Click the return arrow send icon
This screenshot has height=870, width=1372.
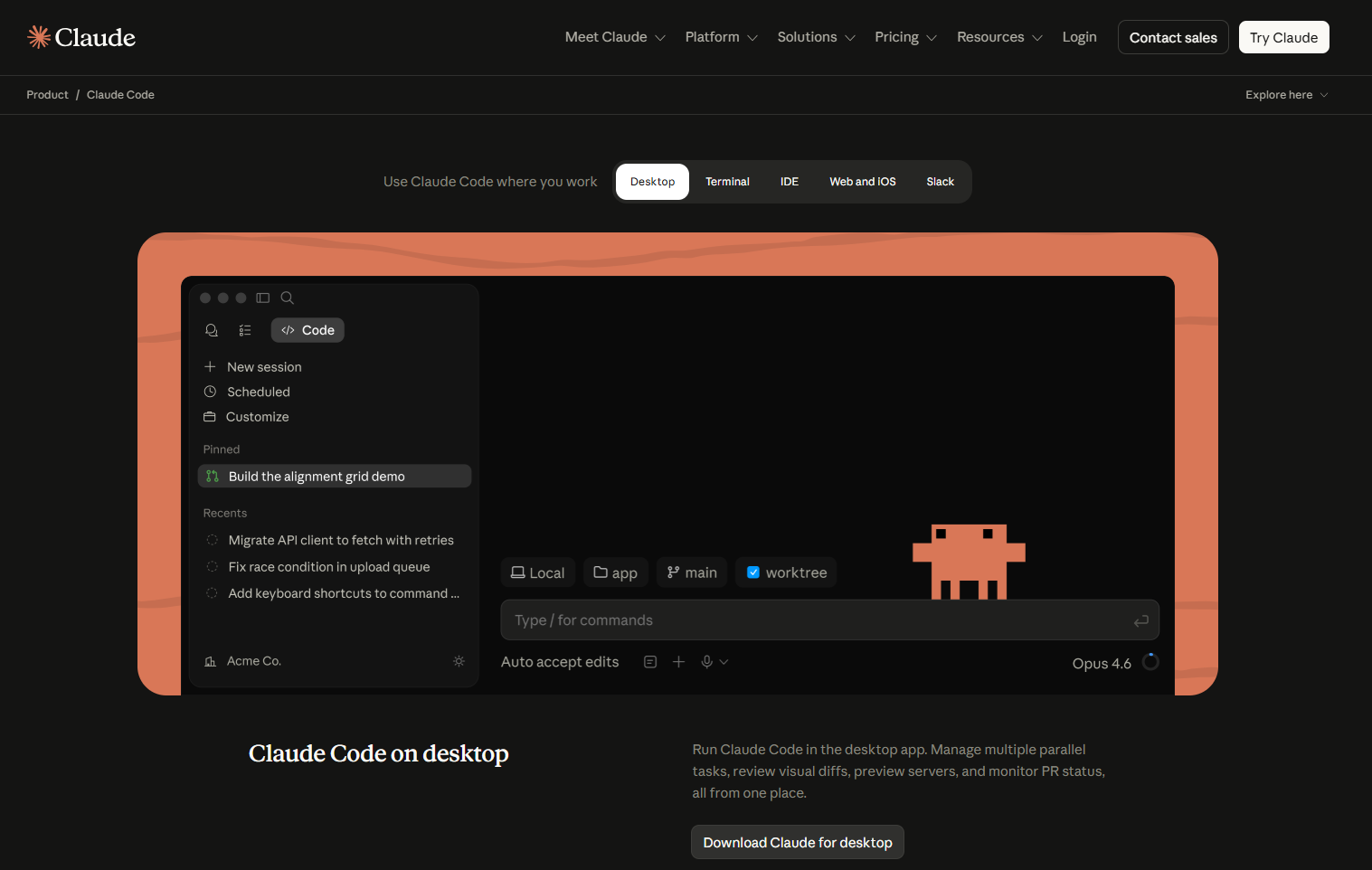[1141, 620]
